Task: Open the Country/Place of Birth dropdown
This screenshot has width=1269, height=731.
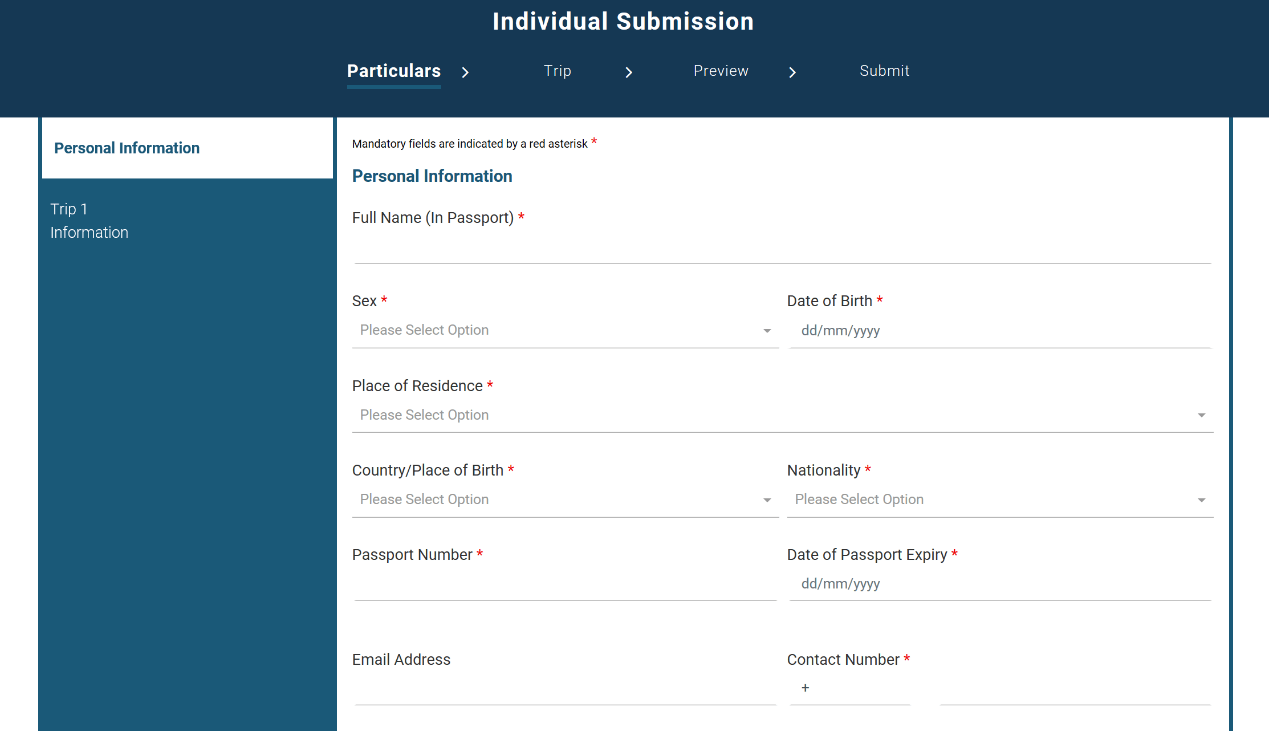Action: pyautogui.click(x=565, y=500)
